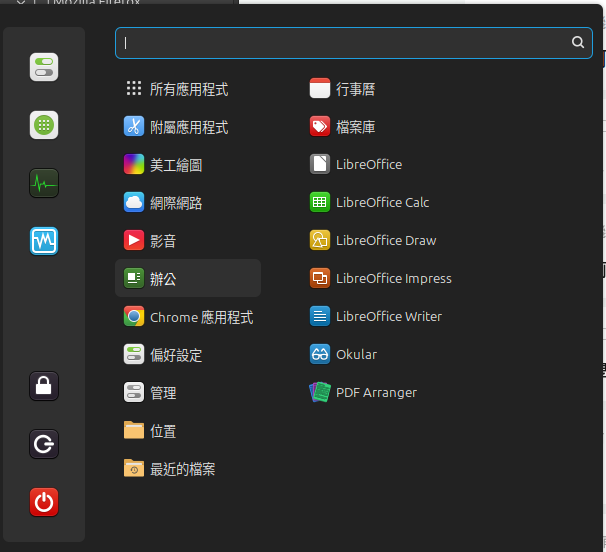Click the rainbow icon for 美工繪圖
Viewport: 606px width, 552px height.
[x=134, y=164]
